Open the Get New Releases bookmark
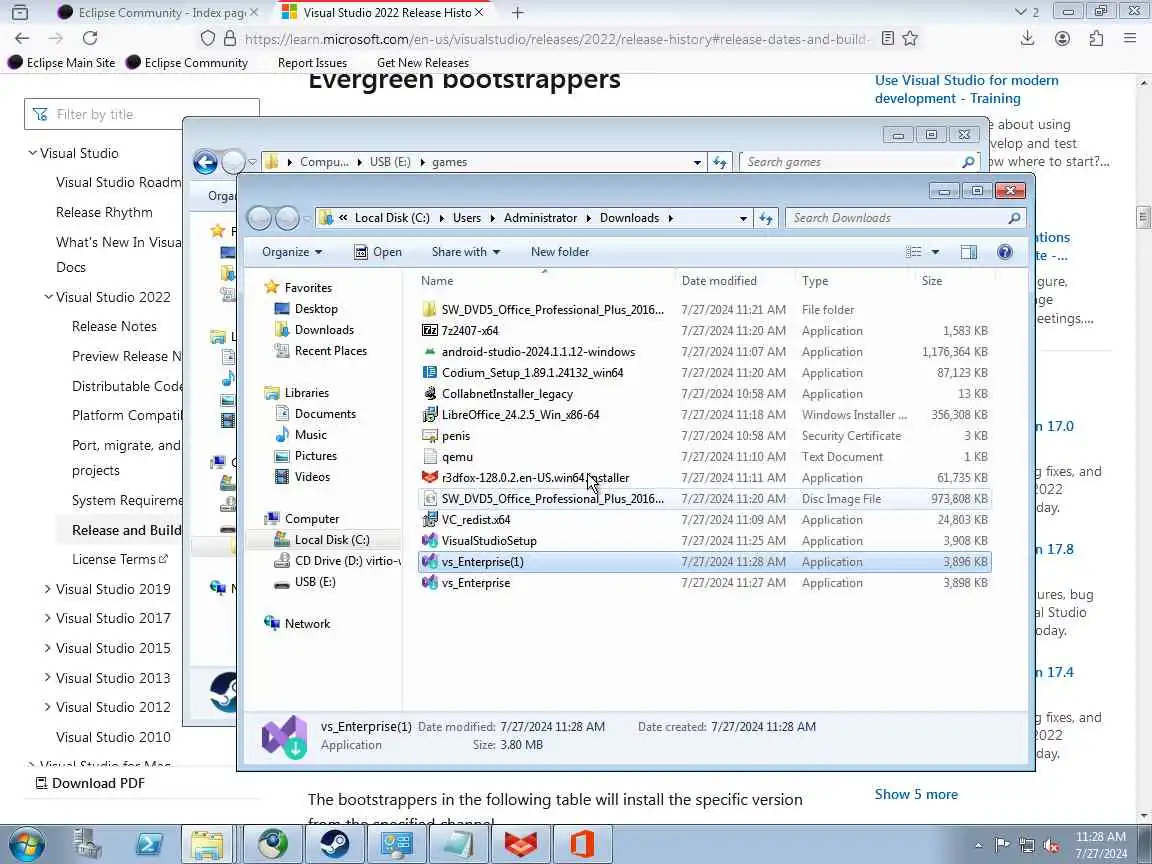1152x864 pixels. (x=422, y=62)
